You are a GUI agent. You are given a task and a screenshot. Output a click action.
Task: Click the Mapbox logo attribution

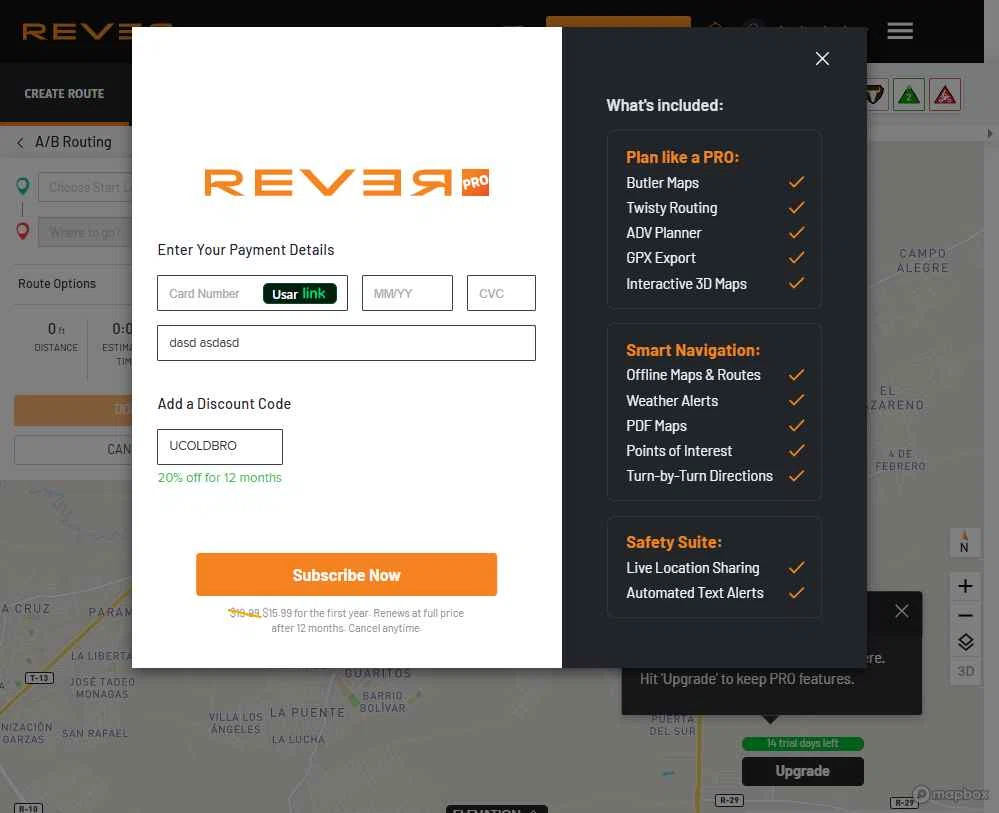click(951, 794)
